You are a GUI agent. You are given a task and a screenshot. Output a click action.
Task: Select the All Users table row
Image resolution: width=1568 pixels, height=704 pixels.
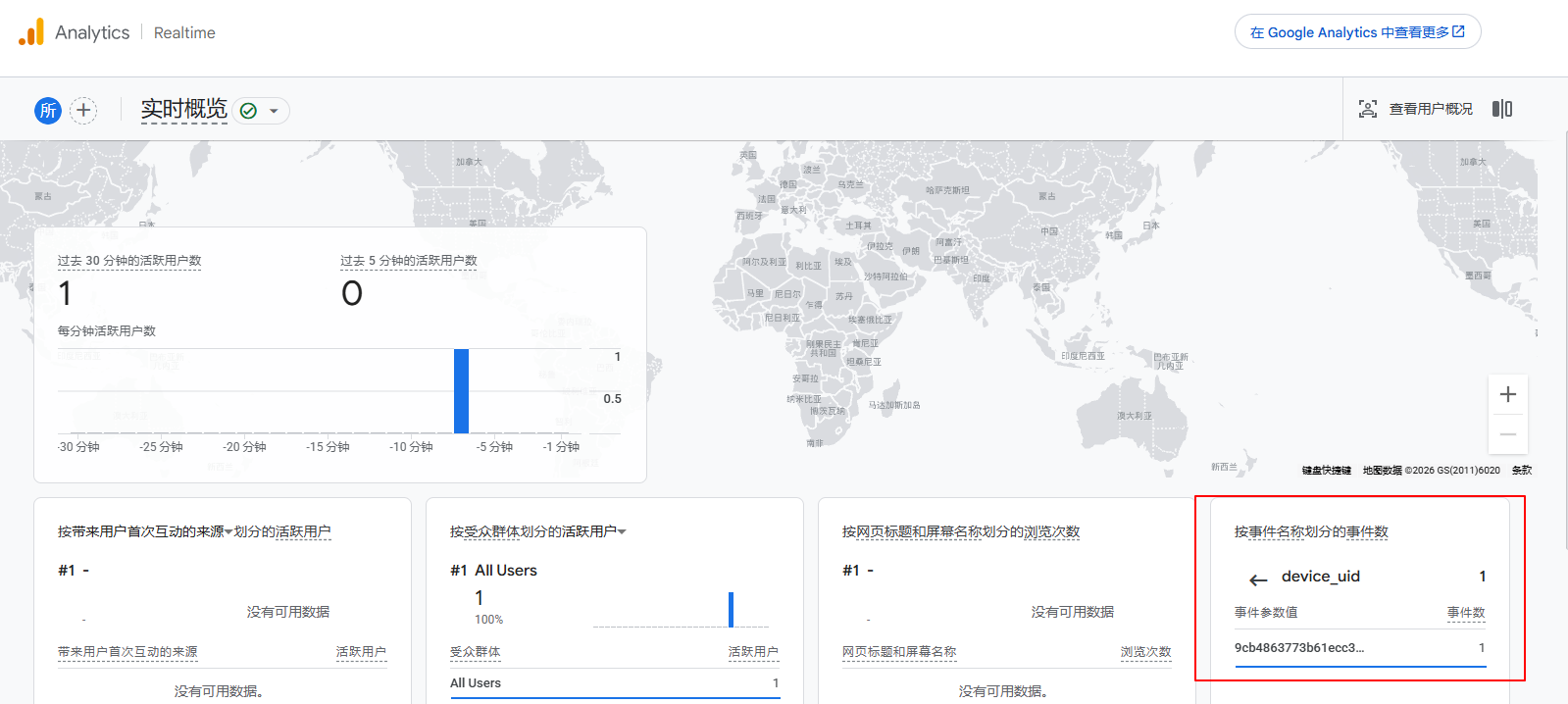click(615, 683)
